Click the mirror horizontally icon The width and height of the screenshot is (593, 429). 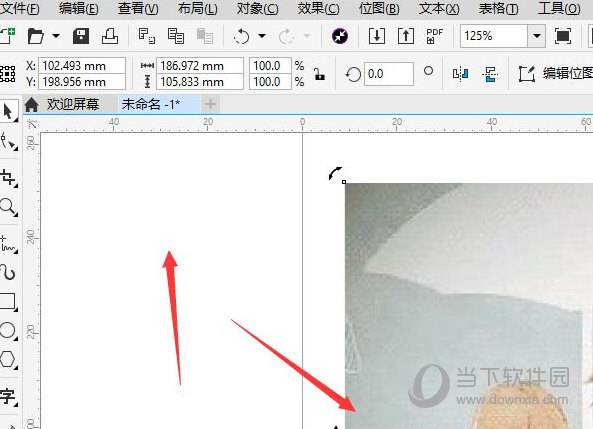coord(460,74)
